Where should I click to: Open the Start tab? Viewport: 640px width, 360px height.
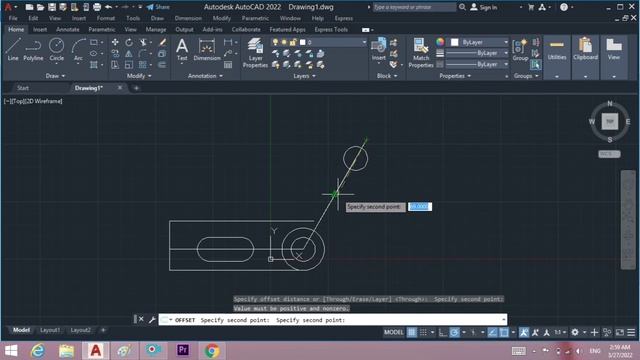(23, 88)
